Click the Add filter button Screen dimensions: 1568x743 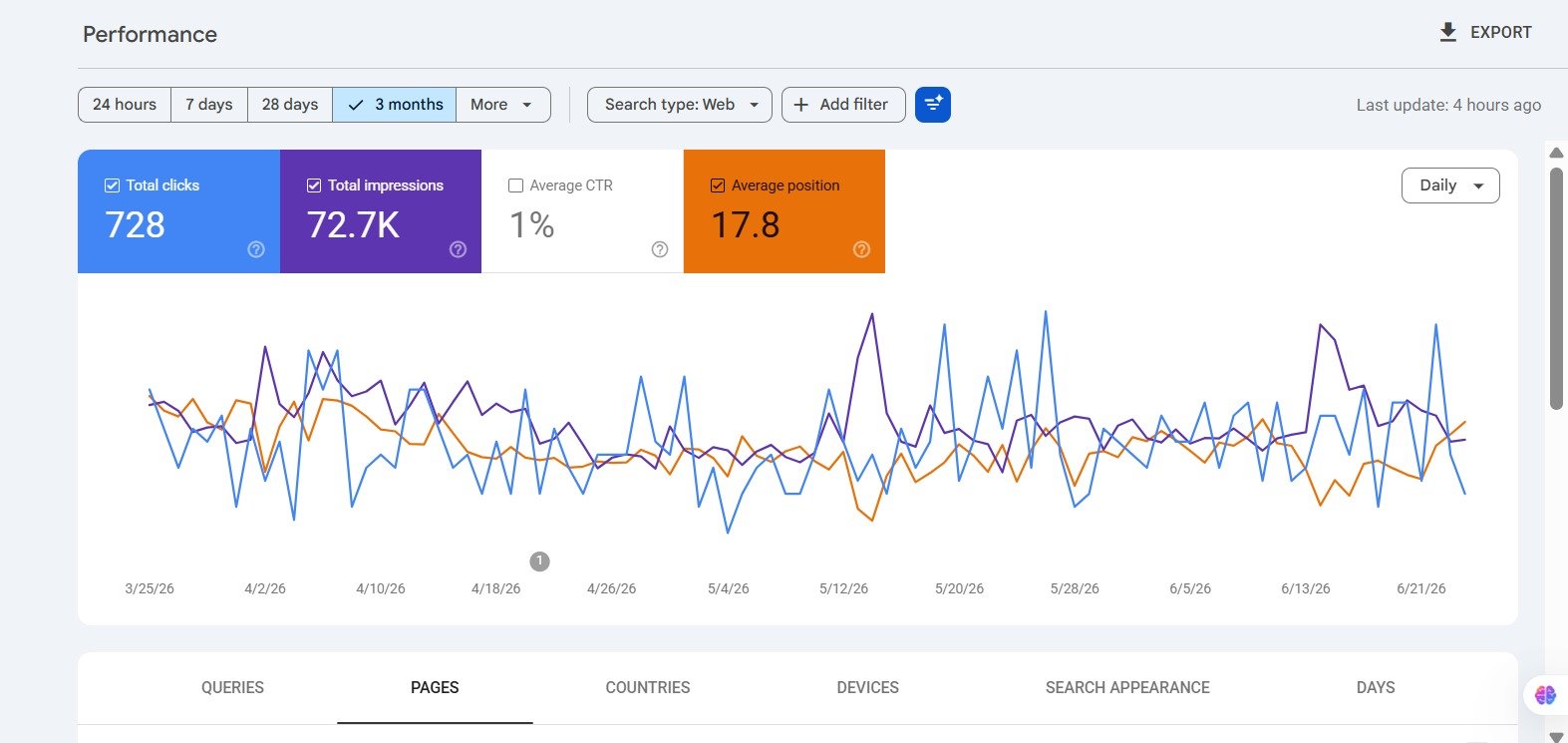843,105
